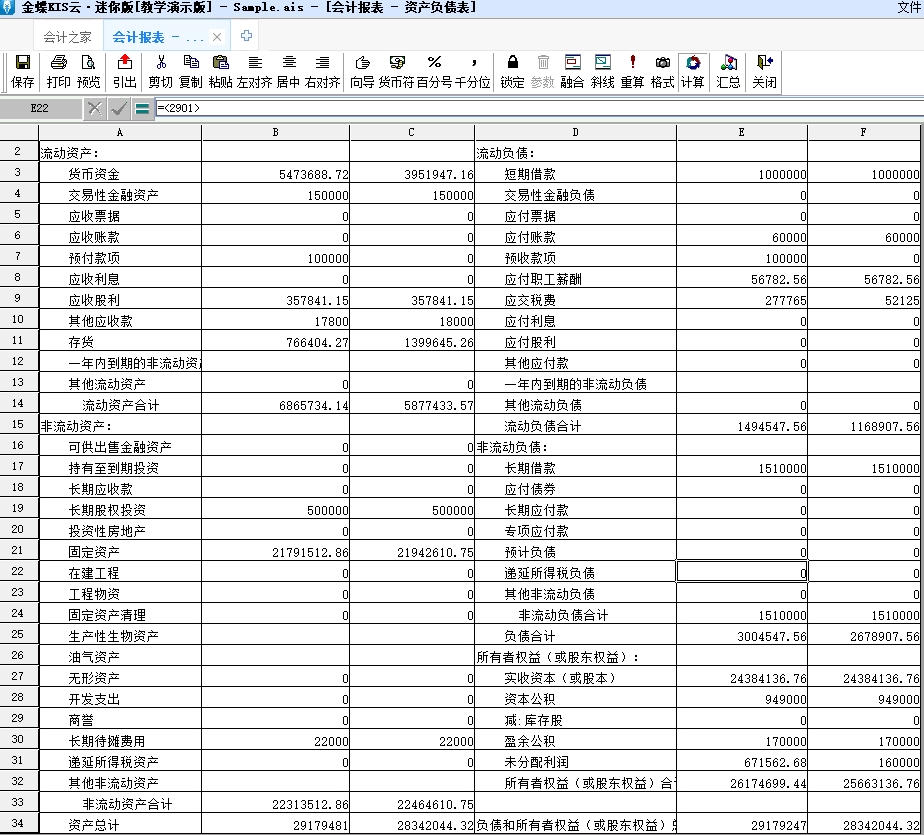
Task: Apply 货币符 currency symbol format
Action: 397,71
